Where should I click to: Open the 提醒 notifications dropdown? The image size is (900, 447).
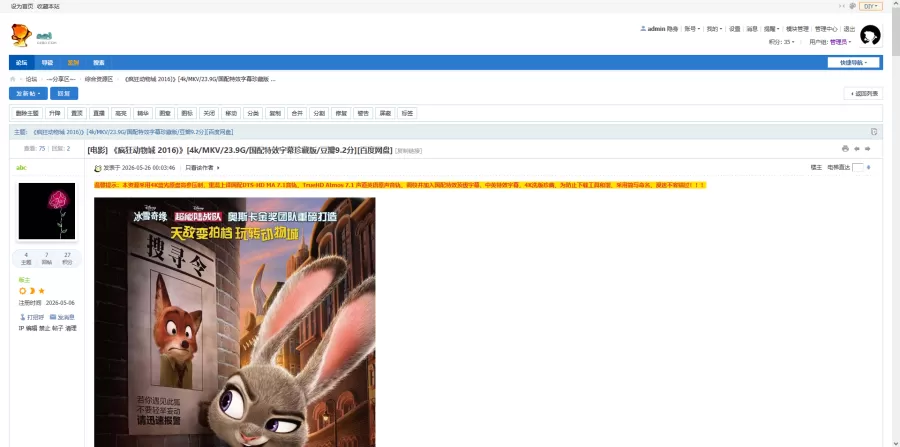pos(771,29)
